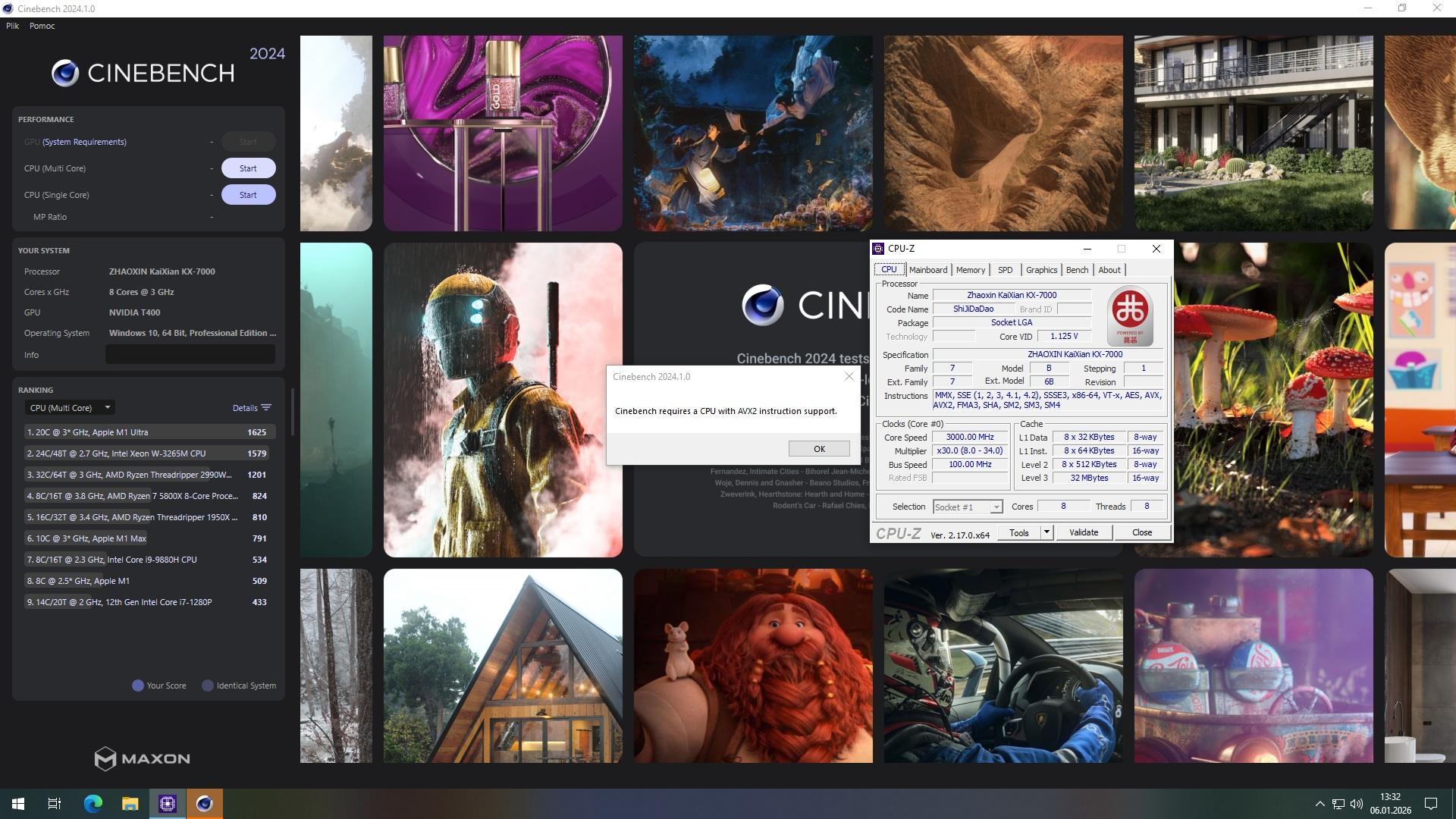Click the Details filter icon in Ranking

click(265, 408)
